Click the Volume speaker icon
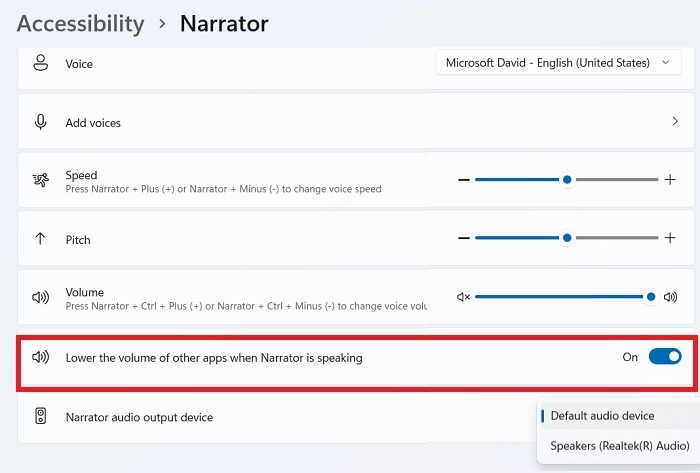The width and height of the screenshot is (700, 473). click(41, 297)
